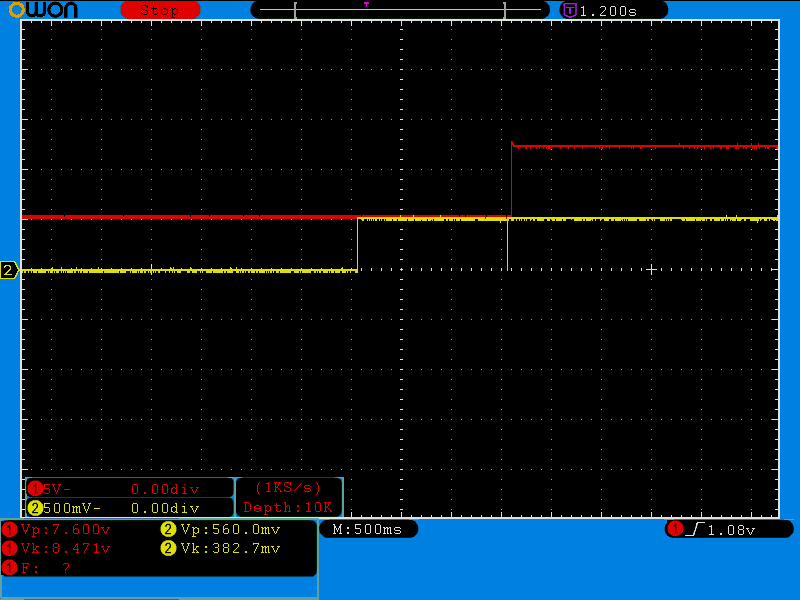The width and height of the screenshot is (800, 600).
Task: Click the 1KS/s sample rate readout
Action: coord(289,488)
